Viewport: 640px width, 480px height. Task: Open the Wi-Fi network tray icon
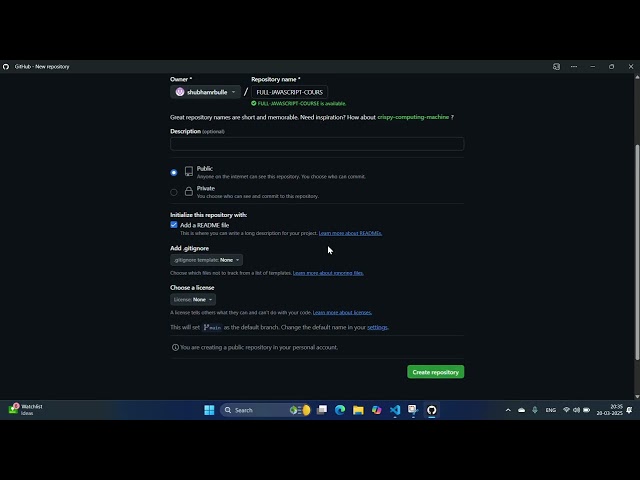coord(566,410)
